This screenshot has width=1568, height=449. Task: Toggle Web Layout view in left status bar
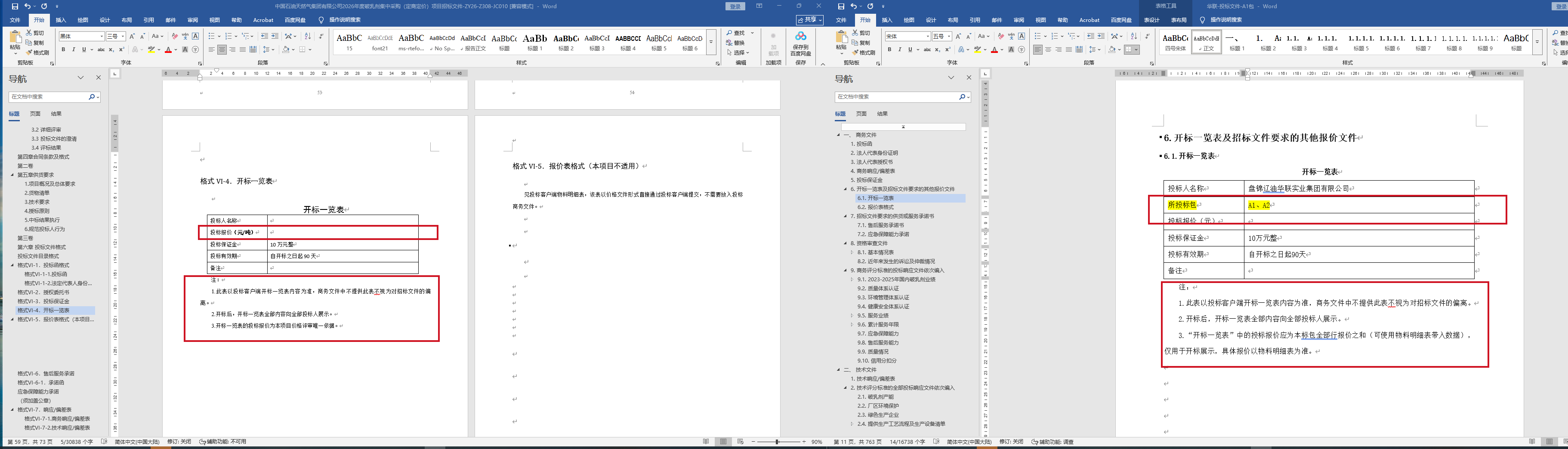tap(740, 442)
